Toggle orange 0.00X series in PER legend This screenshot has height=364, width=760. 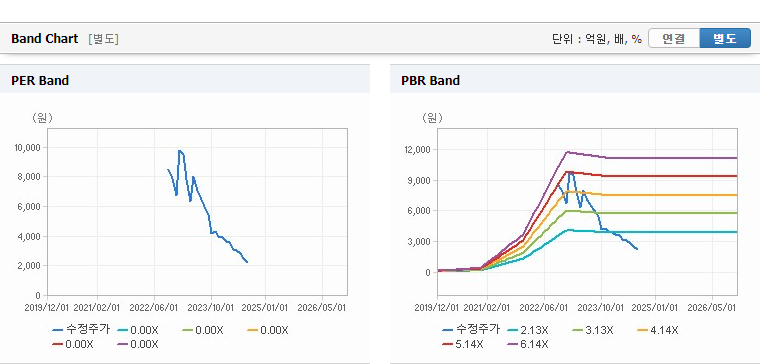click(x=268, y=330)
